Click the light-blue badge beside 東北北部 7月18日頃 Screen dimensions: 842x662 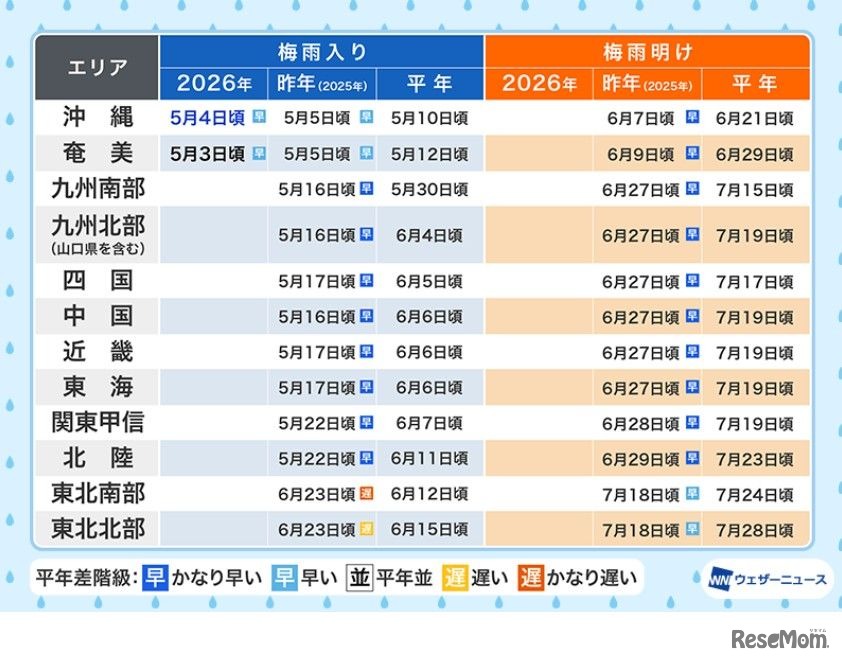coord(693,529)
